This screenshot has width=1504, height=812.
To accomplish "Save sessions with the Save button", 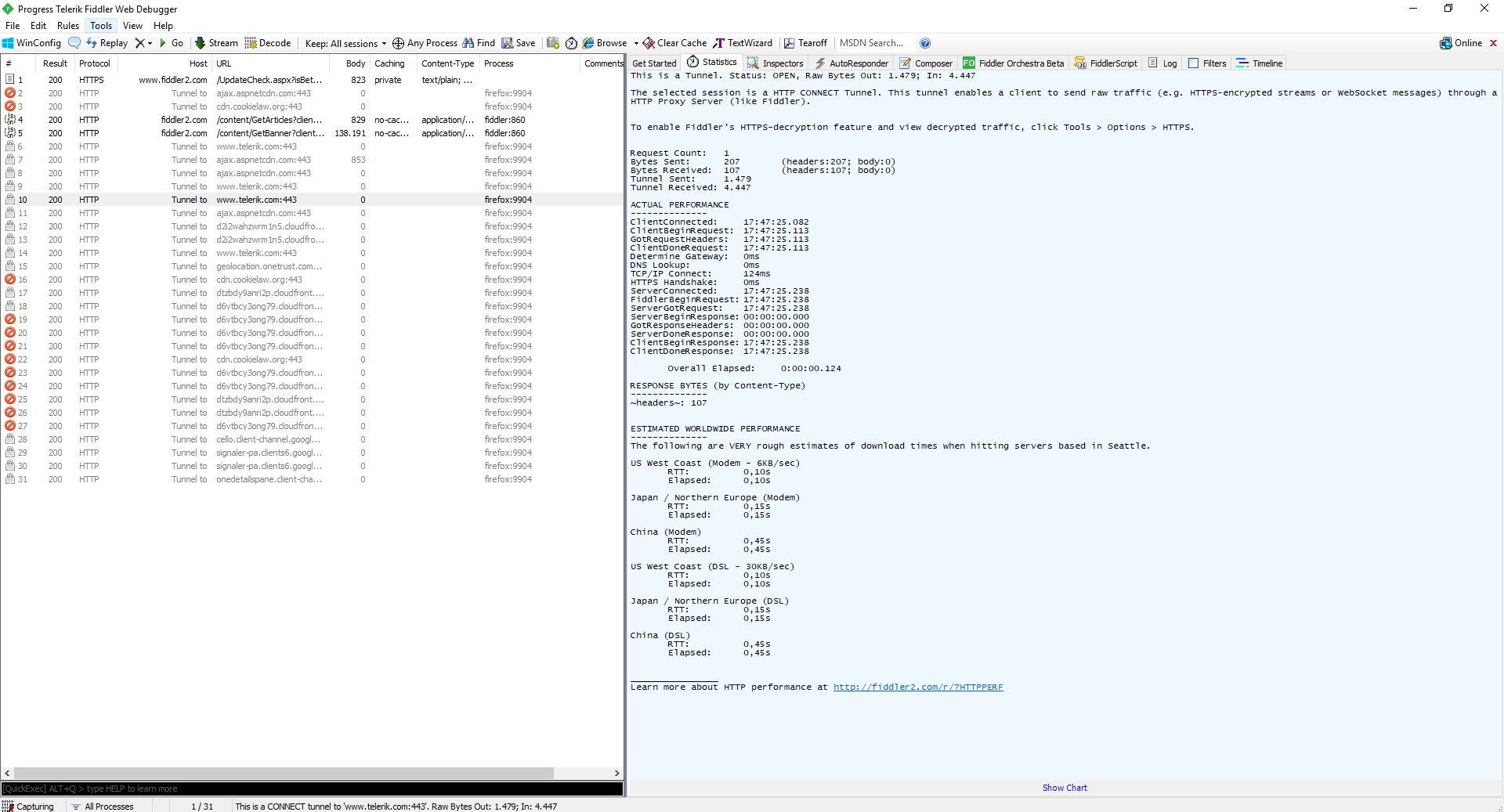I will pyautogui.click(x=519, y=43).
